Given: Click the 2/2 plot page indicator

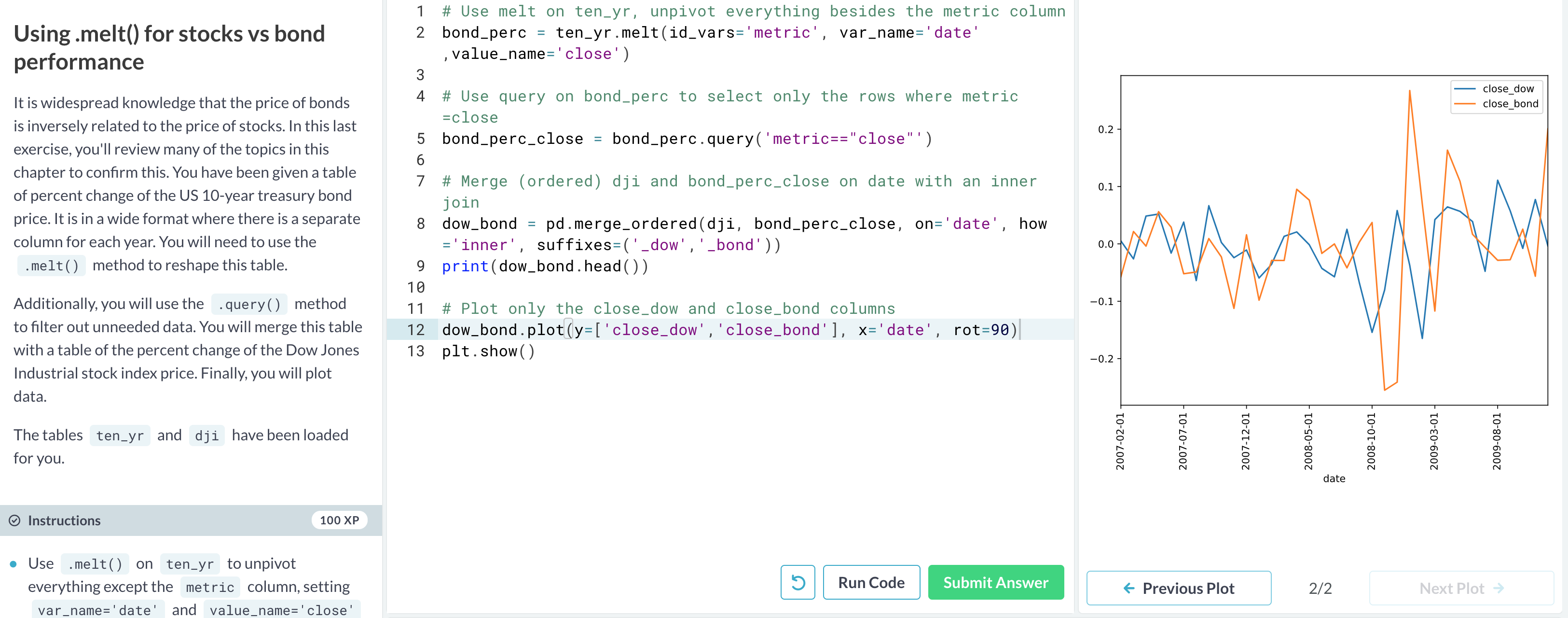Looking at the screenshot, I should [1320, 588].
